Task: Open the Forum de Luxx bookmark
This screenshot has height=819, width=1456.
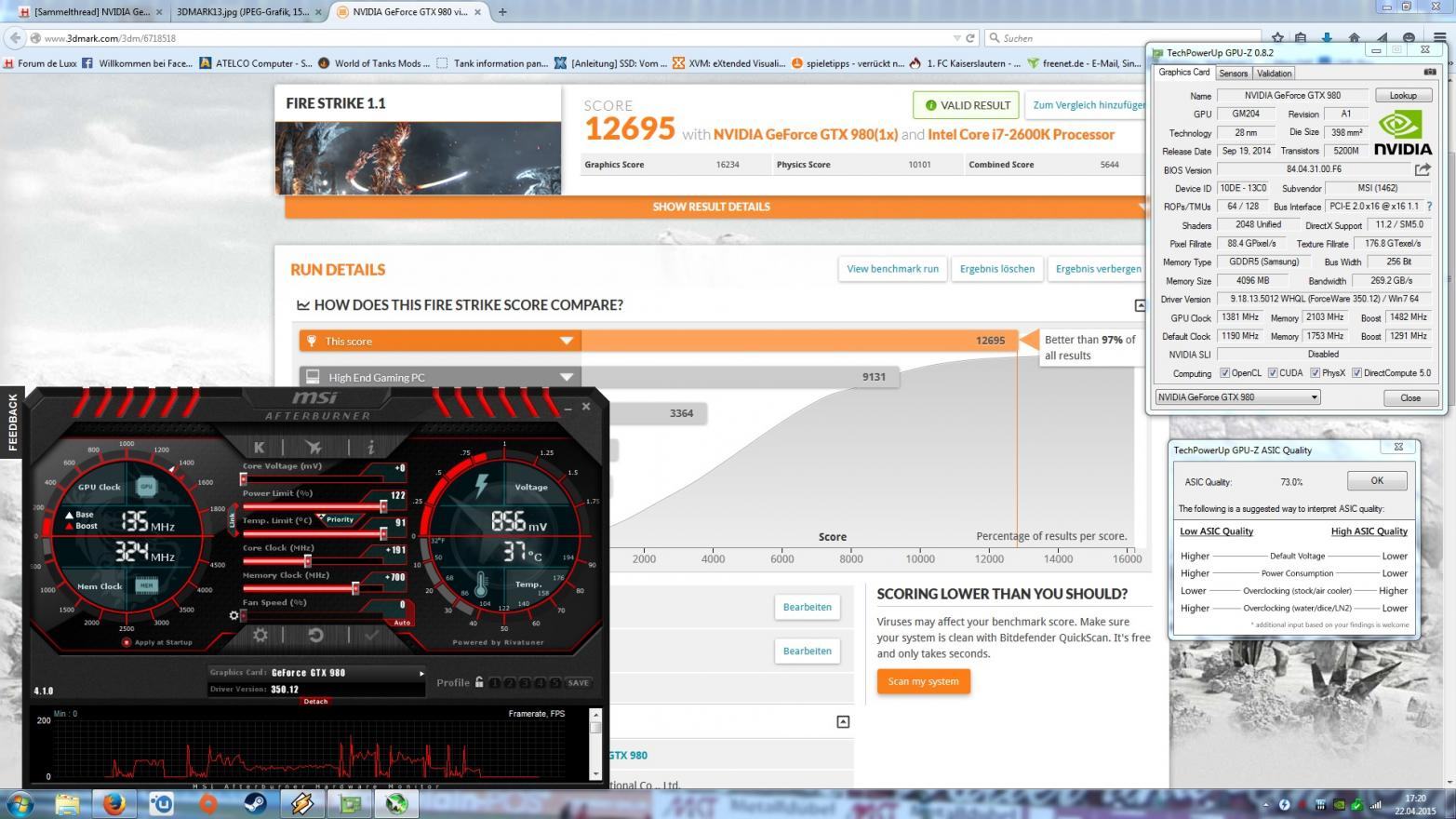Action: tap(39, 63)
